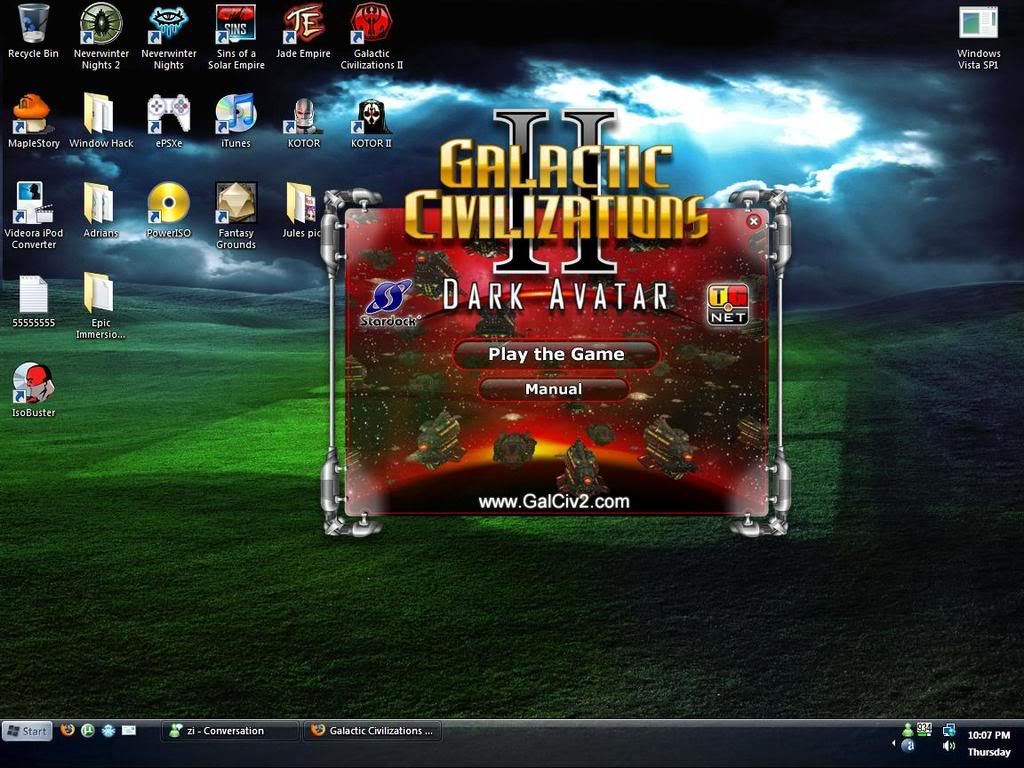The image size is (1024, 768).
Task: Select the Windows Vista SP1 desktop icon
Action: [978, 37]
